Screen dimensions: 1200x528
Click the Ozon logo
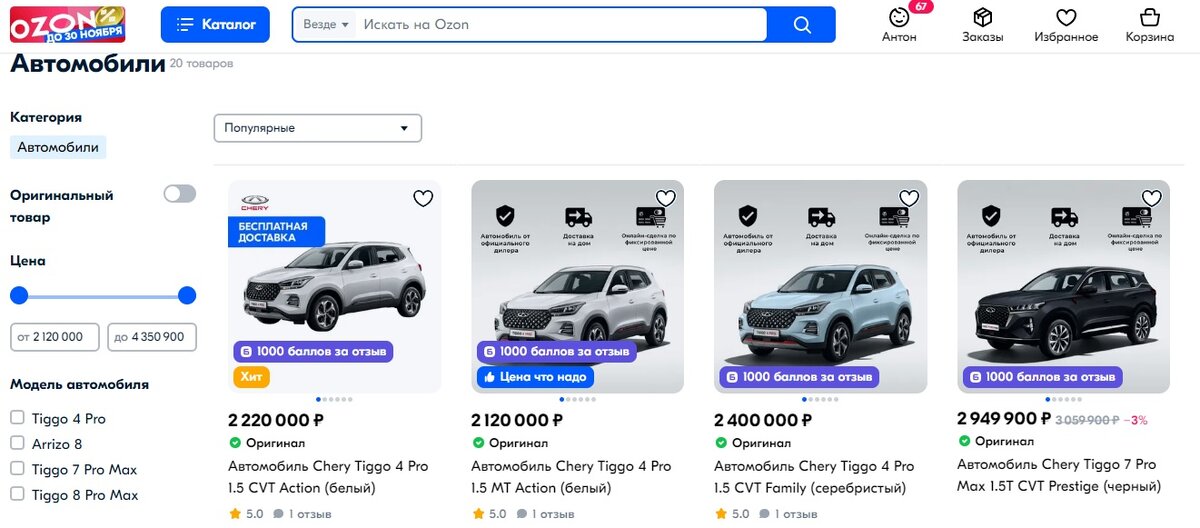tap(68, 24)
